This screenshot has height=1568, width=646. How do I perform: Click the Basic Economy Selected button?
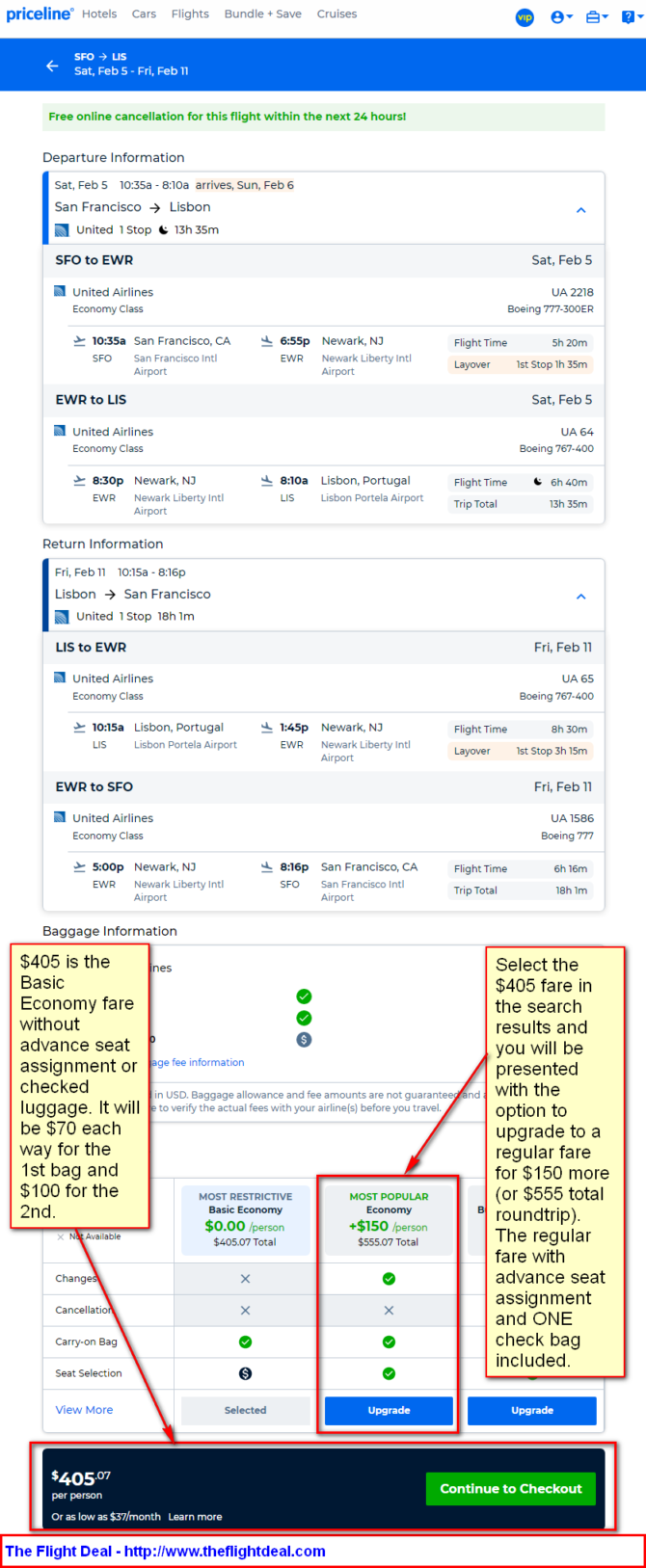[x=245, y=1410]
